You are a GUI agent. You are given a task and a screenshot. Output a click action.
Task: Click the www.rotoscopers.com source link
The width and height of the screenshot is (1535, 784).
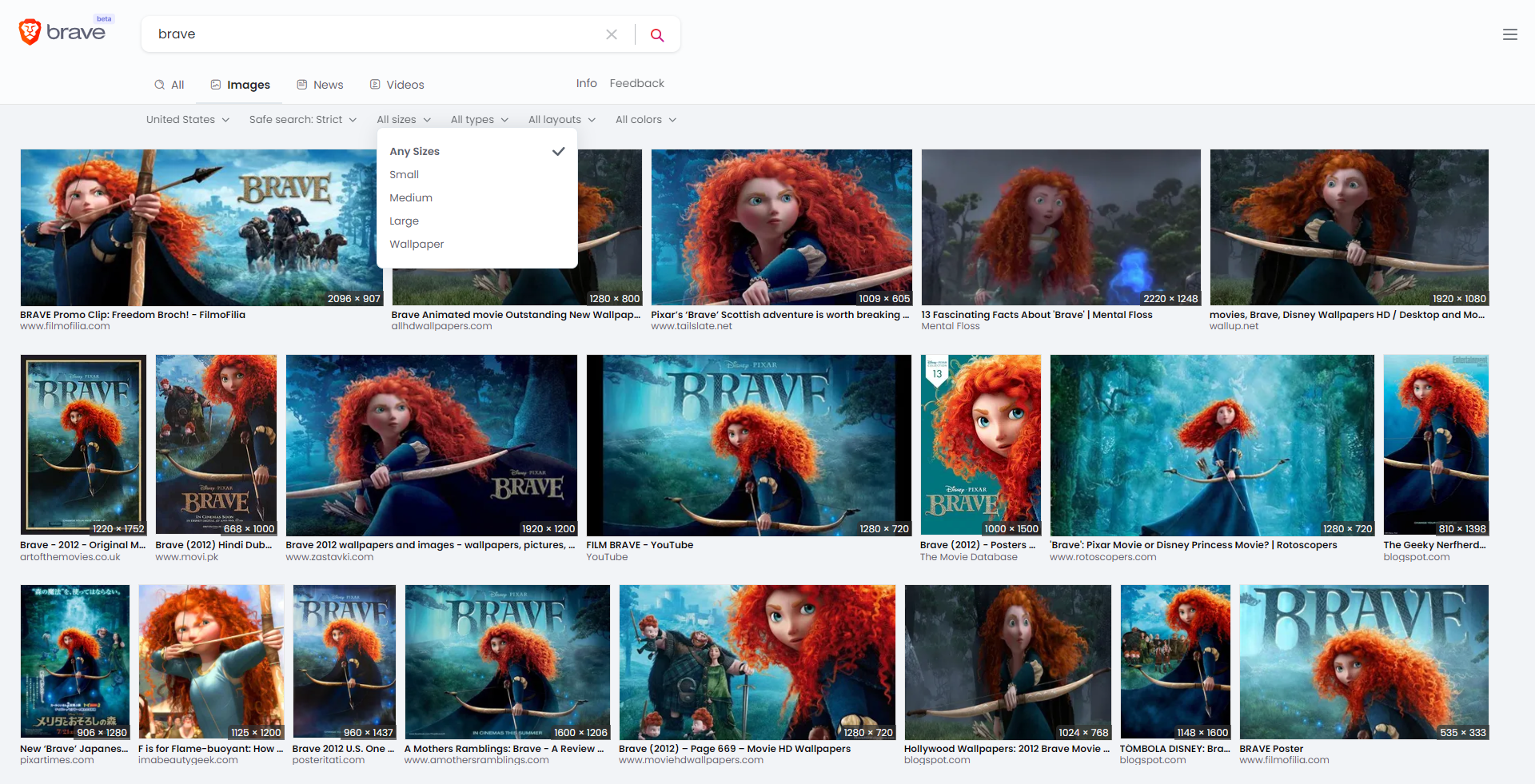pyautogui.click(x=1102, y=557)
